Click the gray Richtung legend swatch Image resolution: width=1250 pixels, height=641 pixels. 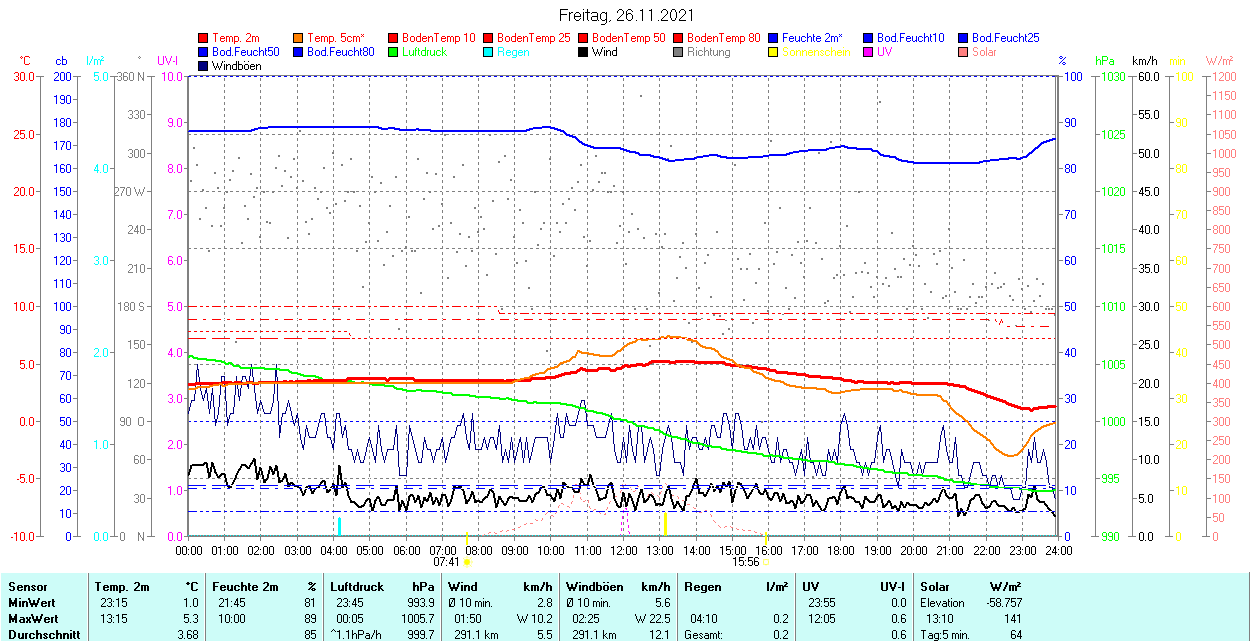pos(679,52)
